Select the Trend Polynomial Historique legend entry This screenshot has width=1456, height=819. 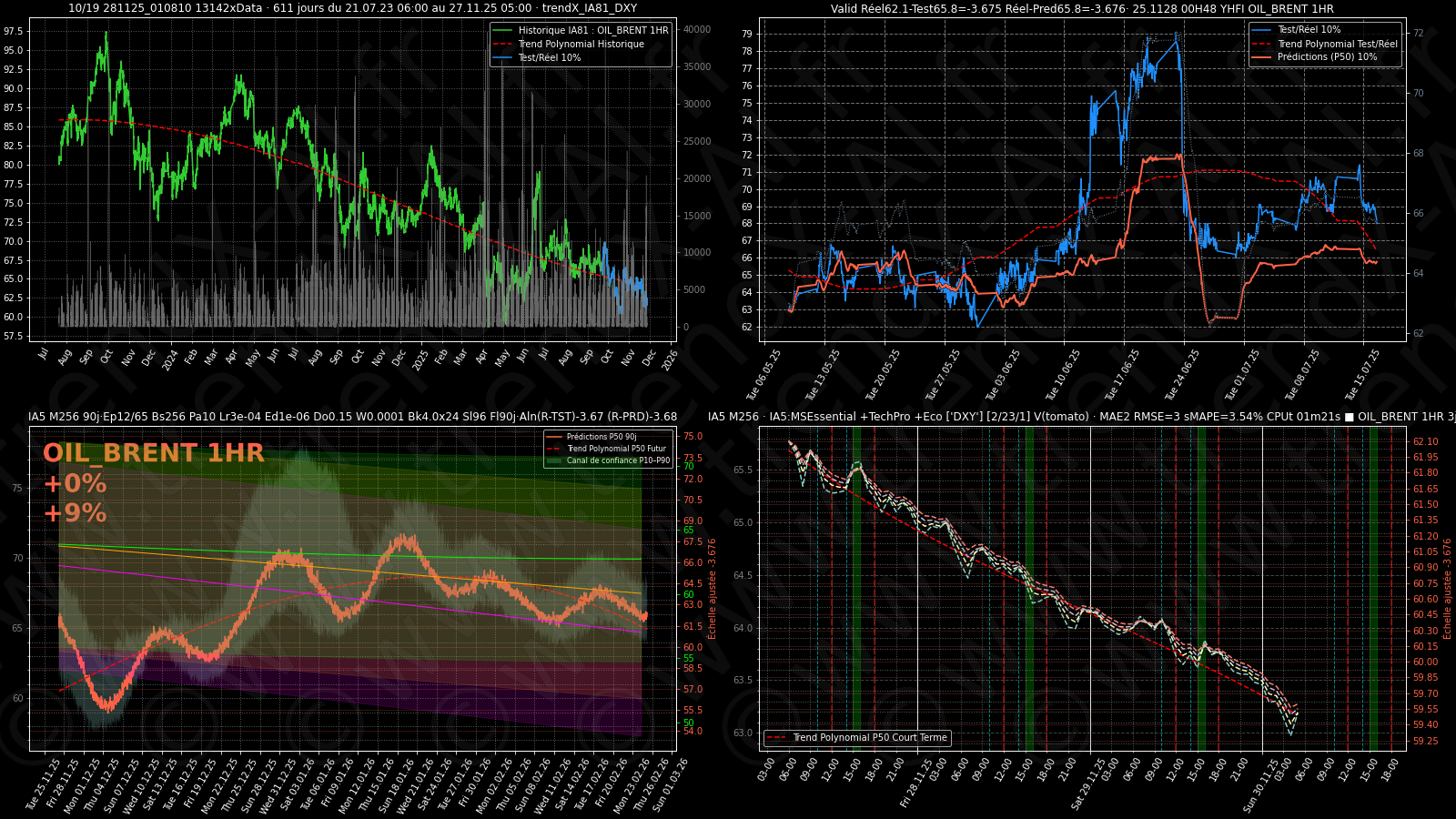tap(581, 44)
